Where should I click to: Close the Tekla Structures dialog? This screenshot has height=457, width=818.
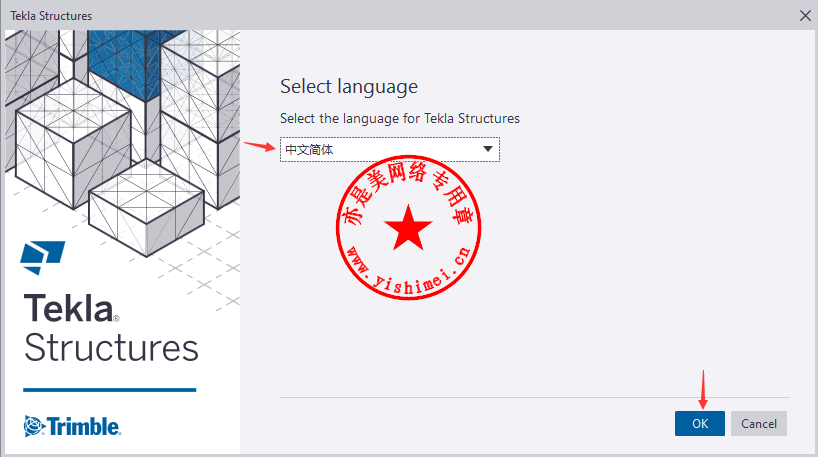[x=805, y=16]
